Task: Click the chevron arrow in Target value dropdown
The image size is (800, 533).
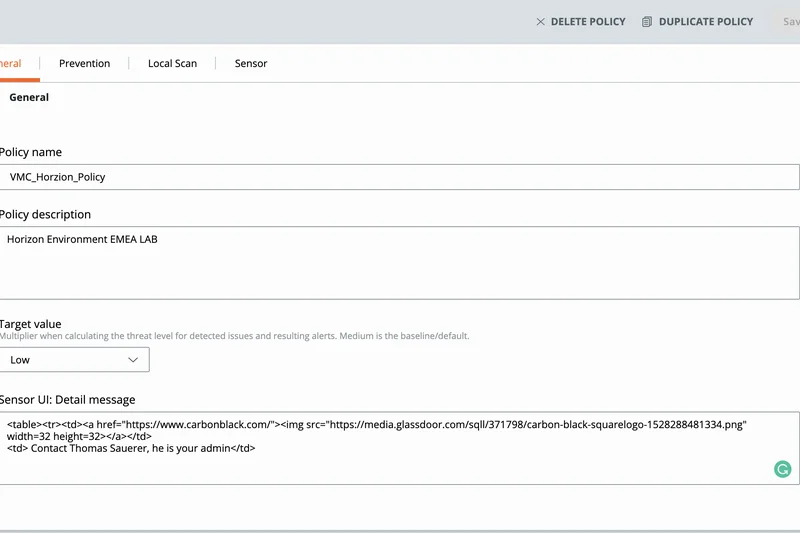Action: coord(133,360)
